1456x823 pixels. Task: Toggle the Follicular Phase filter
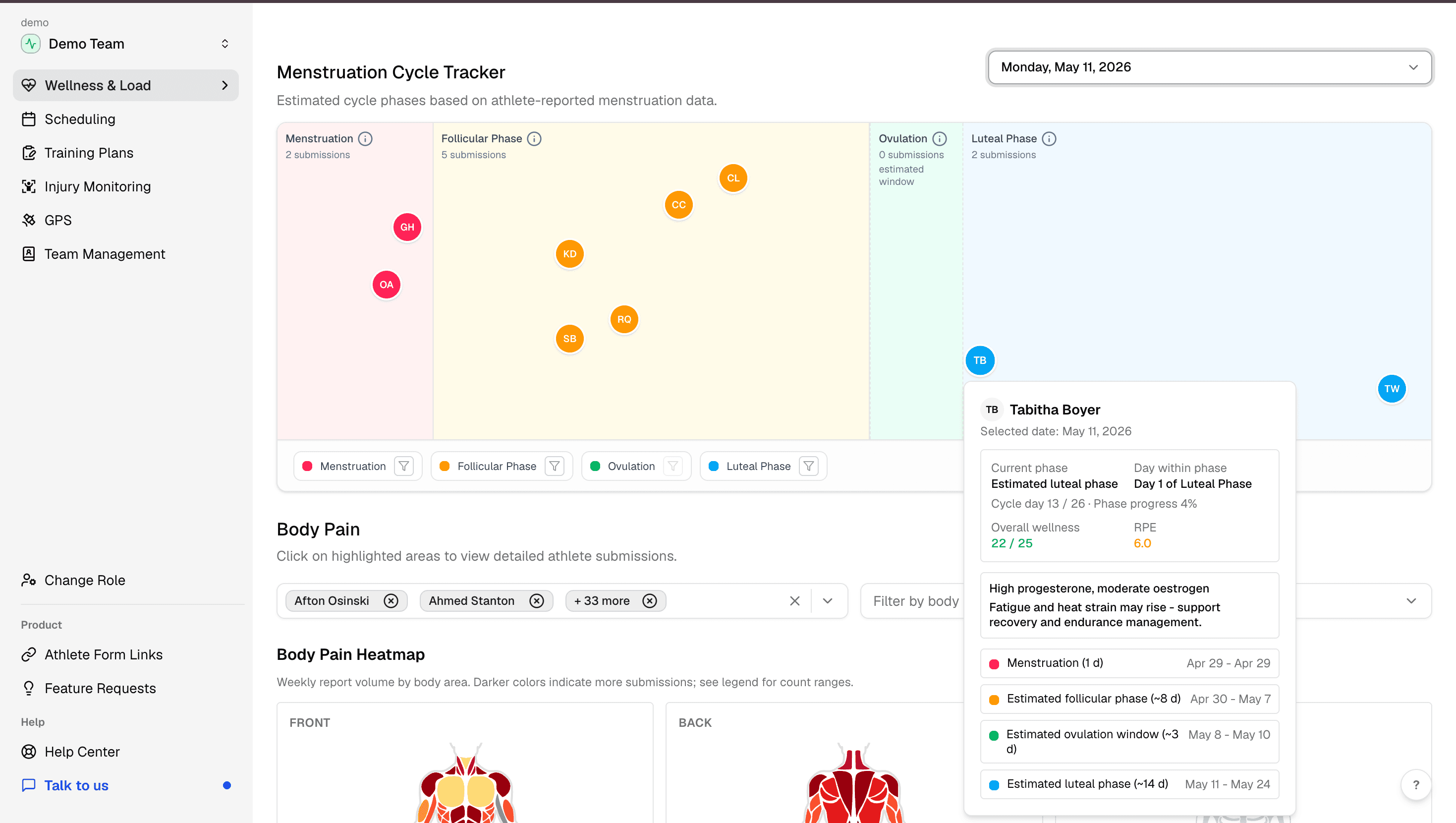(x=555, y=466)
